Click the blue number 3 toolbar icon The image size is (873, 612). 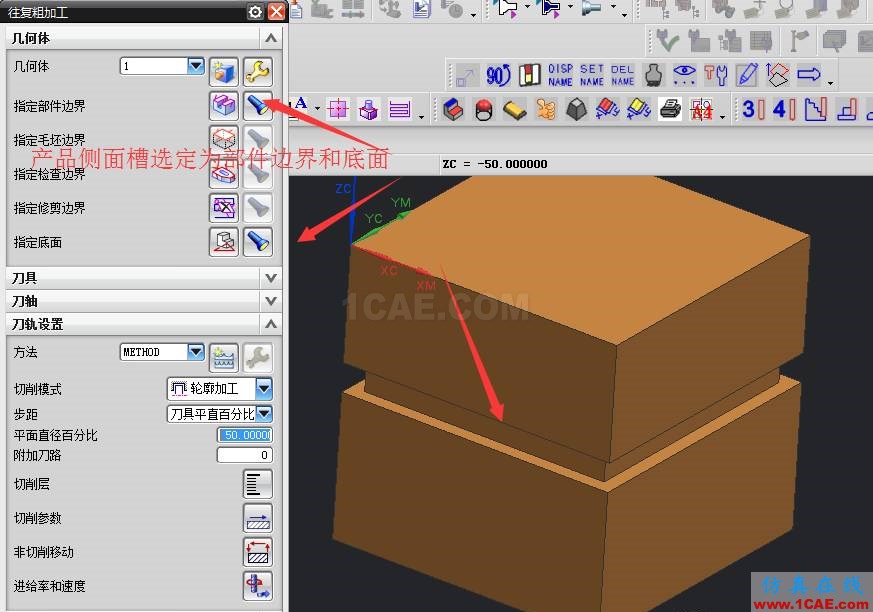click(x=753, y=109)
